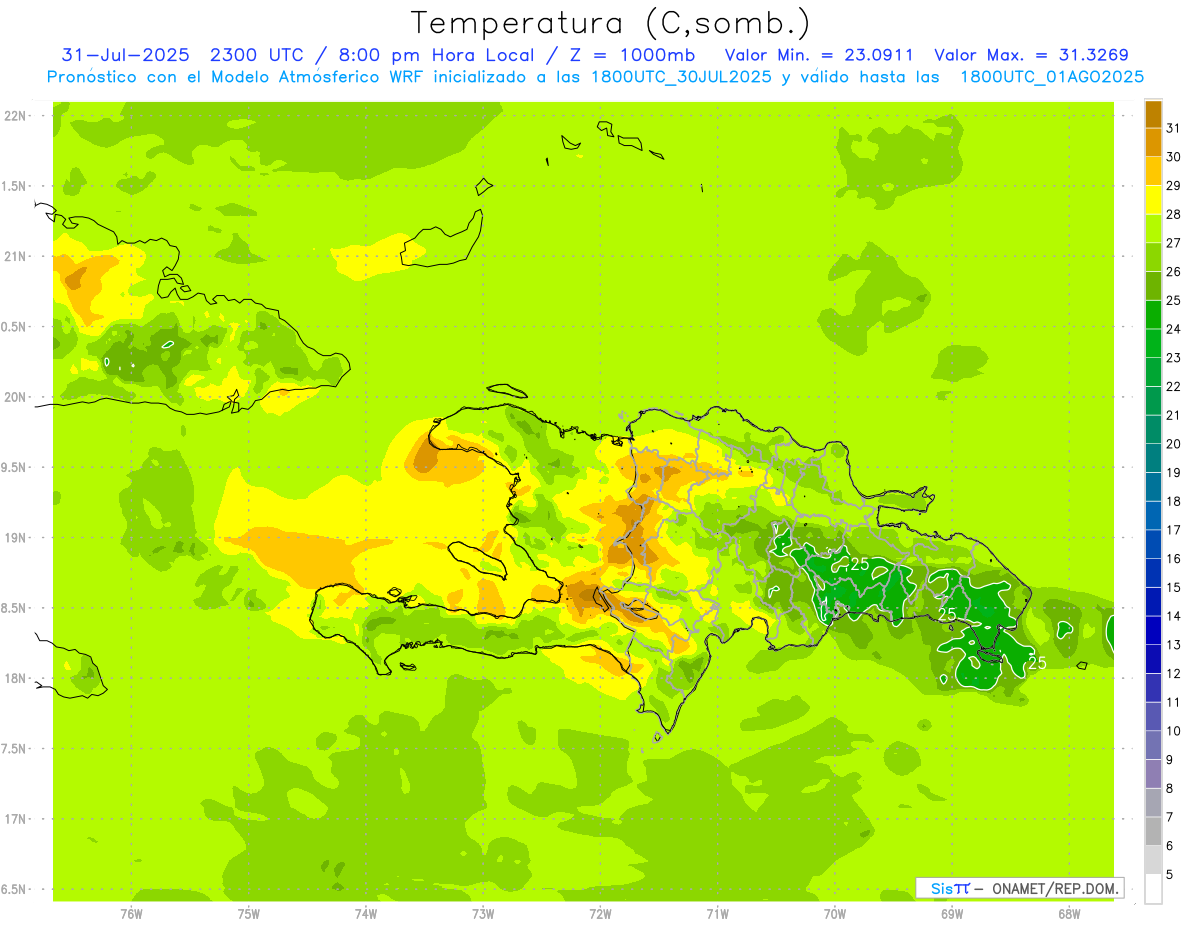This screenshot has height=927, width=1200.
Task: Click the '75W' longitude axis label
Action: pos(249,913)
